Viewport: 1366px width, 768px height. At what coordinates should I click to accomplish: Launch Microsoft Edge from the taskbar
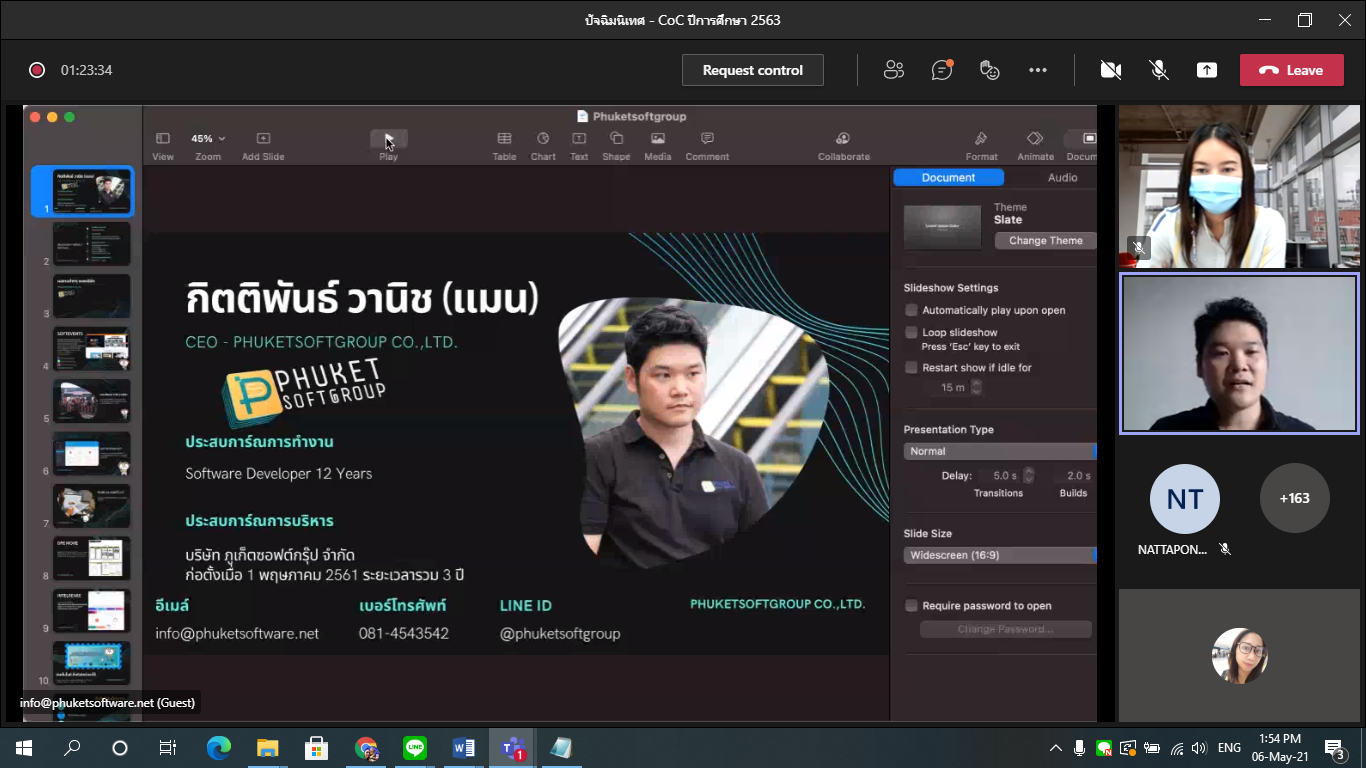pyautogui.click(x=218, y=748)
